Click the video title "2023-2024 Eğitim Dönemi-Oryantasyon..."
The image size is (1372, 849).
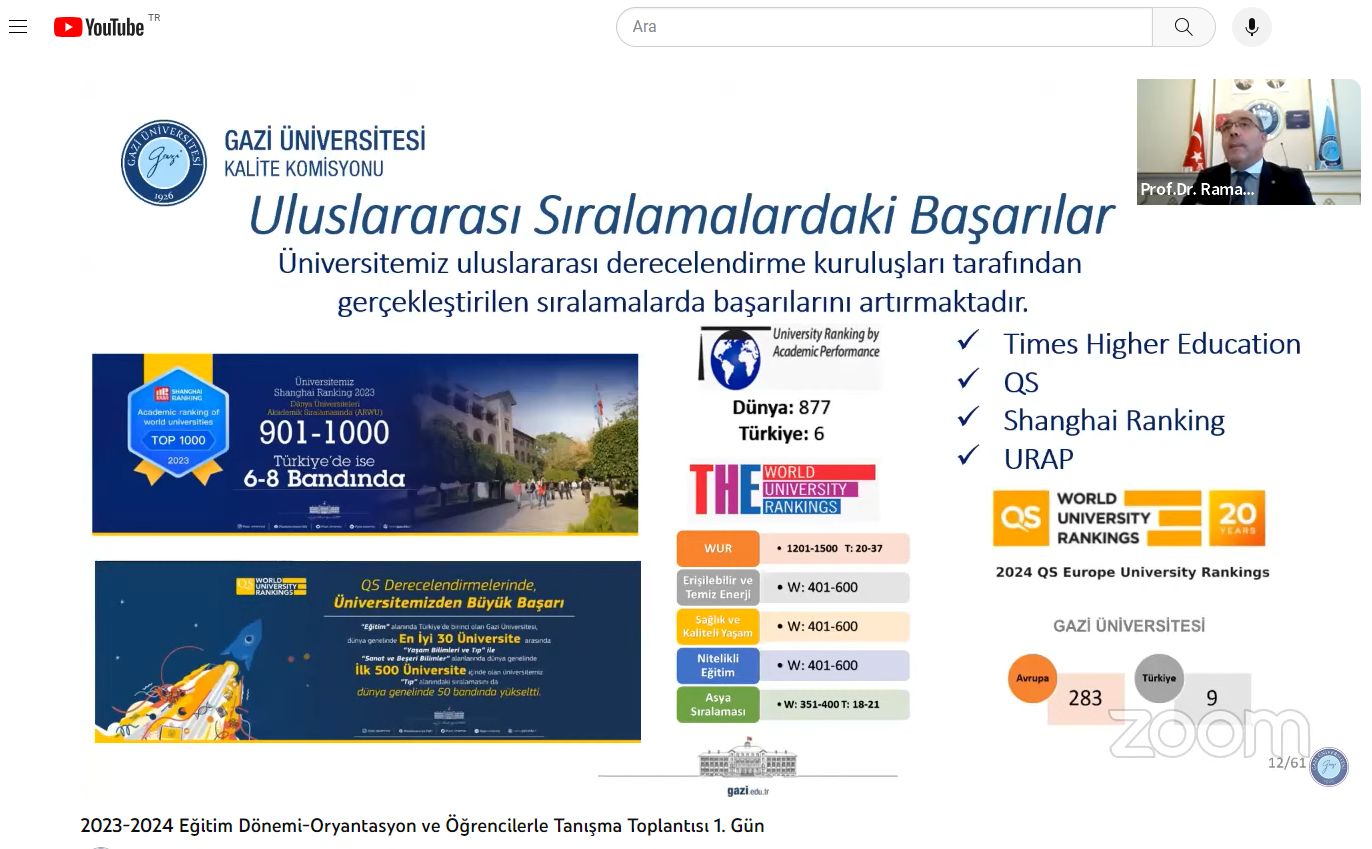coord(422,826)
